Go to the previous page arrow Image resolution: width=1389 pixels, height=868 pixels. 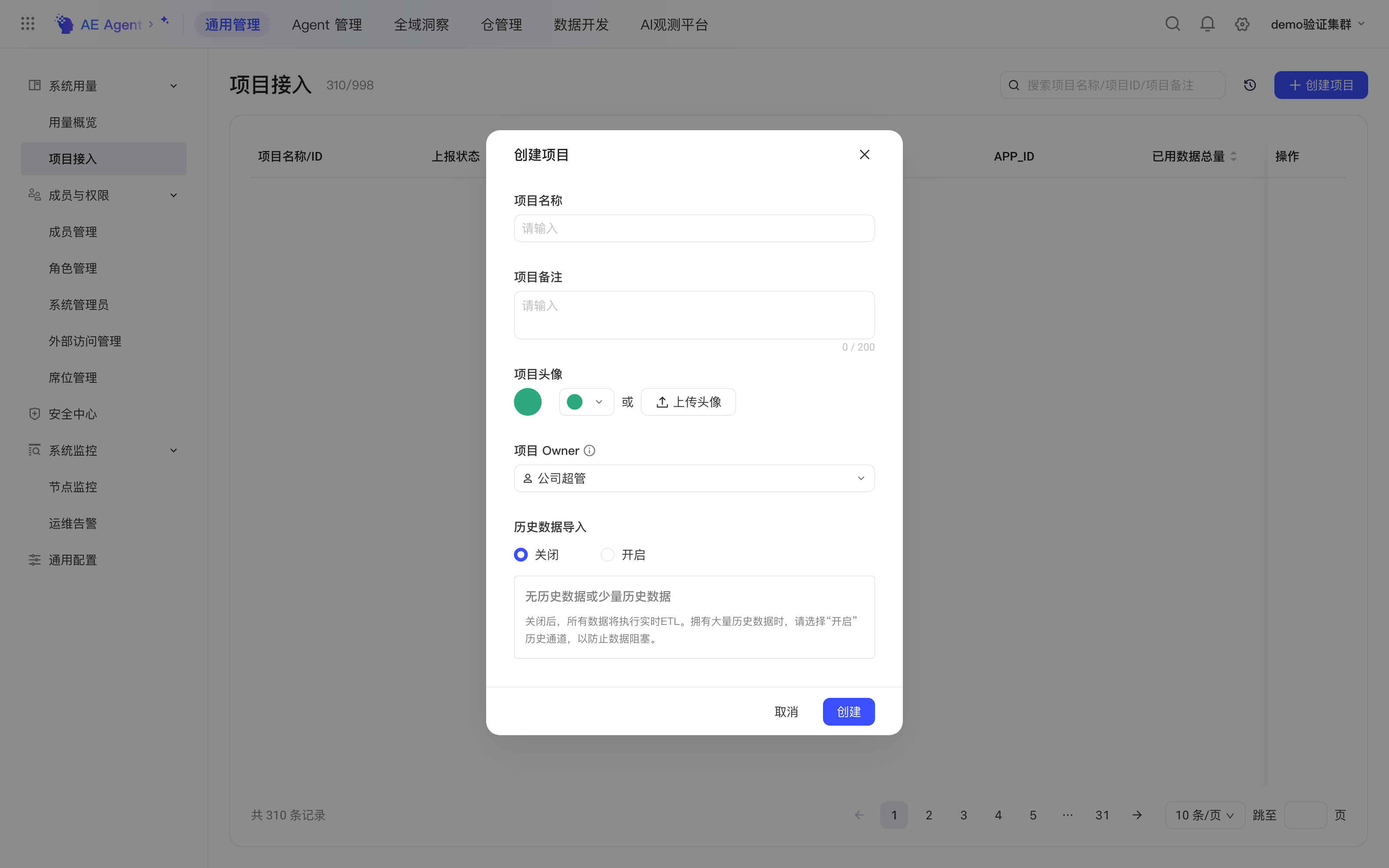click(859, 815)
